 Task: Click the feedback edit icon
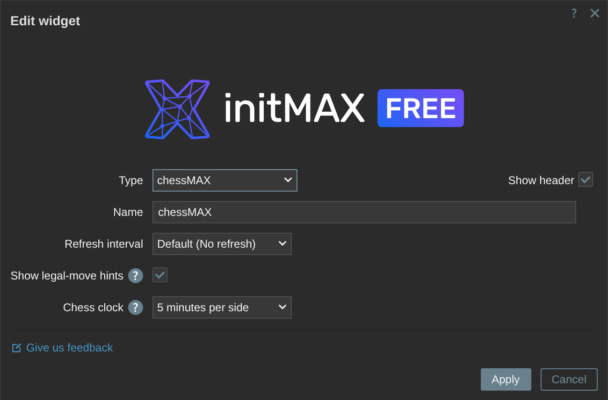click(x=16, y=348)
